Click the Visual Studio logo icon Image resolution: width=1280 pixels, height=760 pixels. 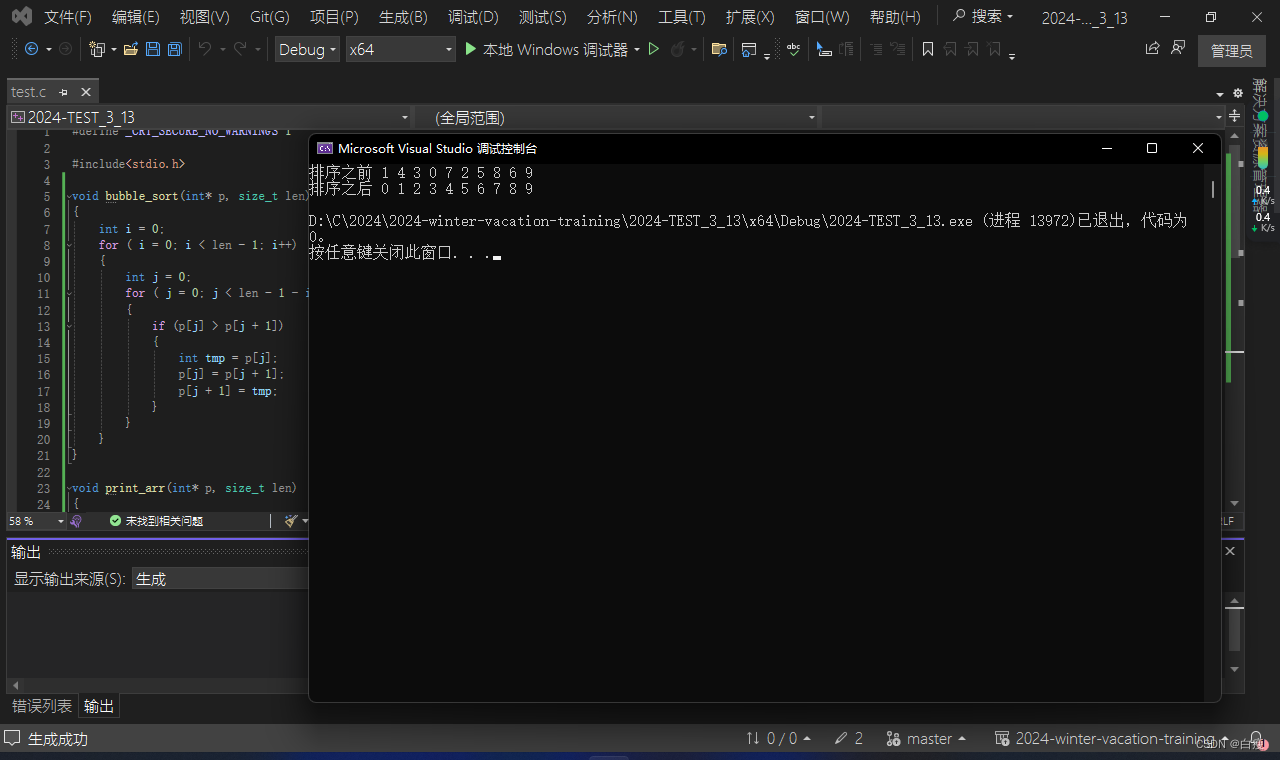point(22,17)
